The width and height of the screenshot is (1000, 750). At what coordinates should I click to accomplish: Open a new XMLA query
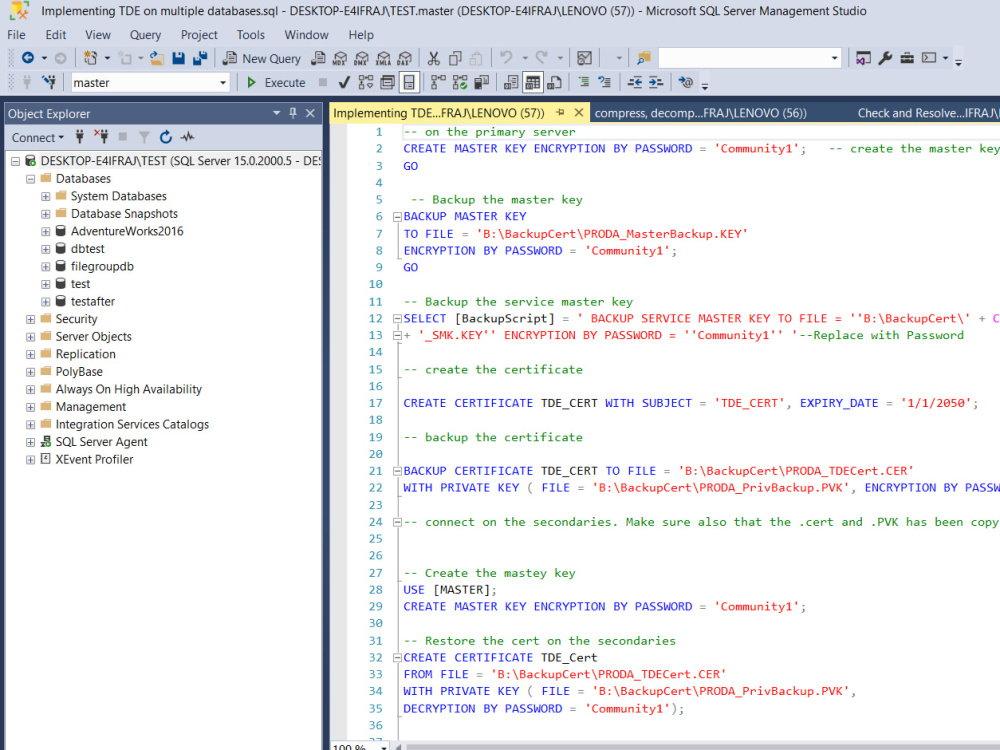(383, 58)
